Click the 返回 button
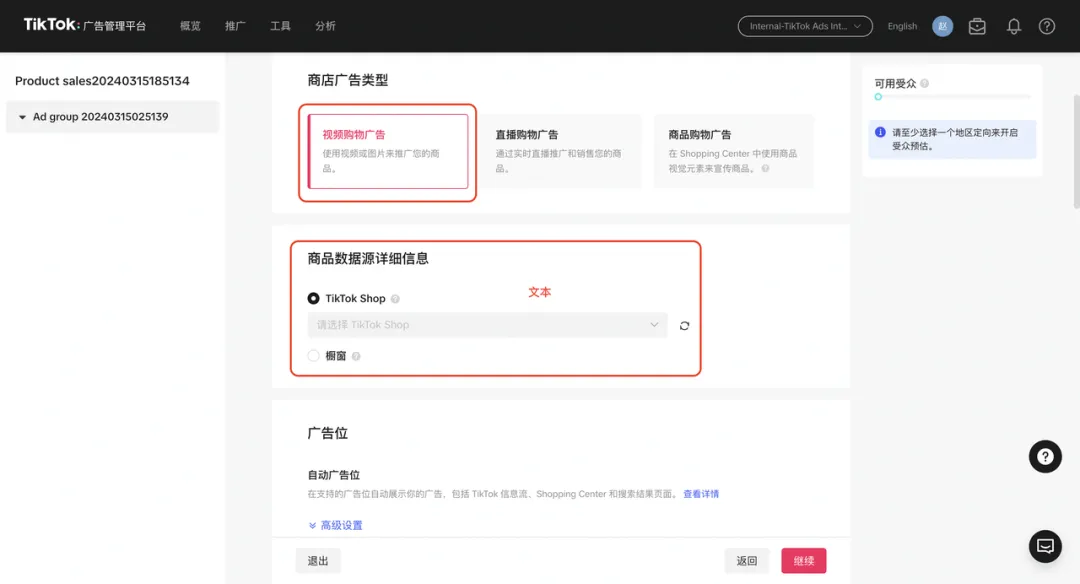Viewport: 1080px width, 584px height. [x=747, y=561]
